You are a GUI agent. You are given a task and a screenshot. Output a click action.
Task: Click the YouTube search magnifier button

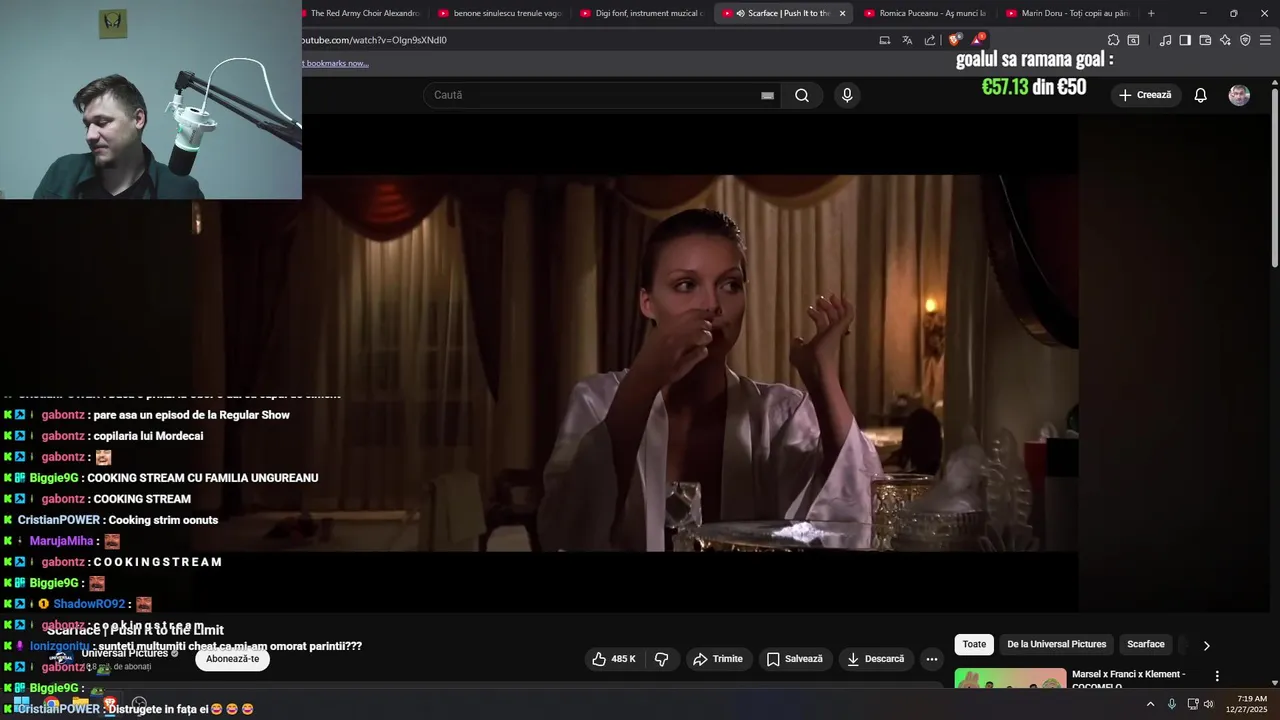point(802,95)
